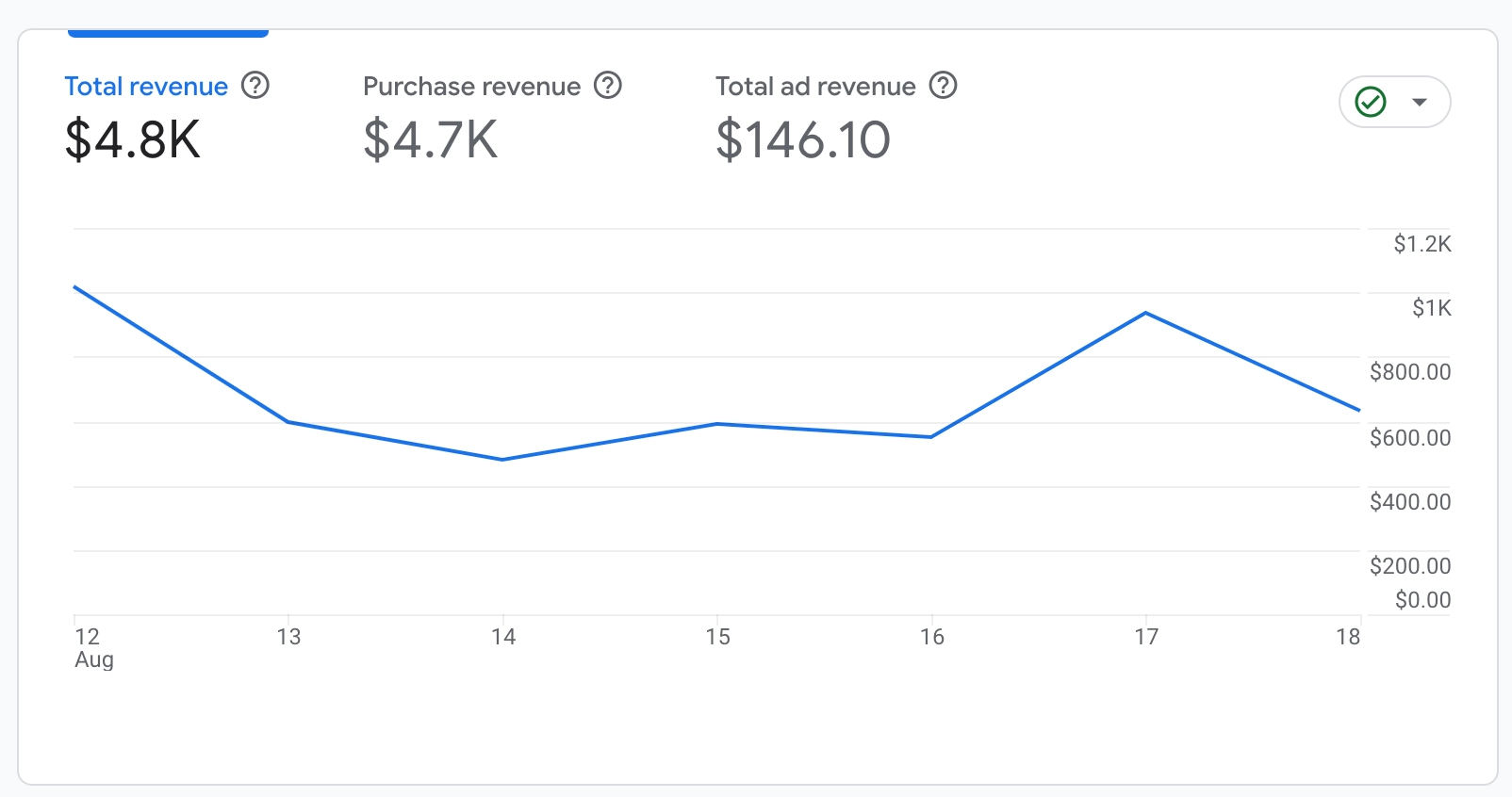The height and width of the screenshot is (797, 1512).
Task: Click the Purchase revenue help question icon
Action: tap(608, 86)
